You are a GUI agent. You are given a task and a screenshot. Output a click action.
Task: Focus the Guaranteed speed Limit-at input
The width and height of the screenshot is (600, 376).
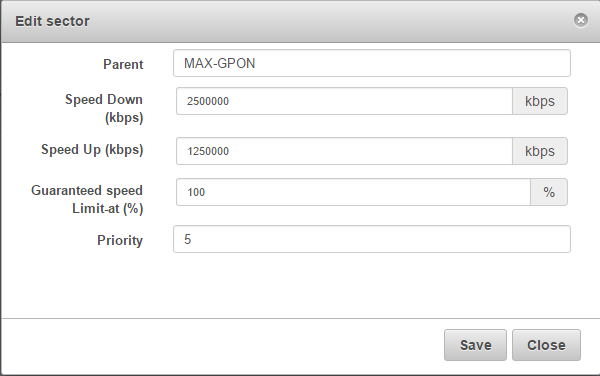(353, 192)
